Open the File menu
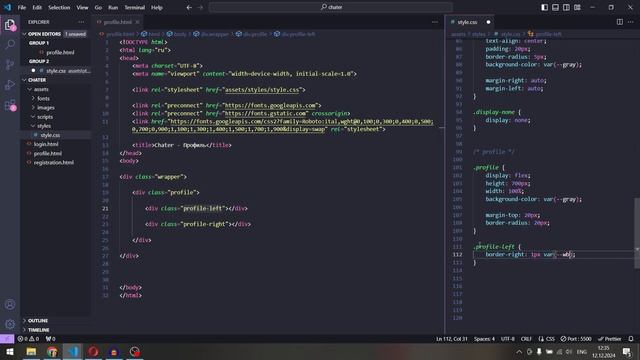Image resolution: width=640 pixels, height=360 pixels. [22, 7]
